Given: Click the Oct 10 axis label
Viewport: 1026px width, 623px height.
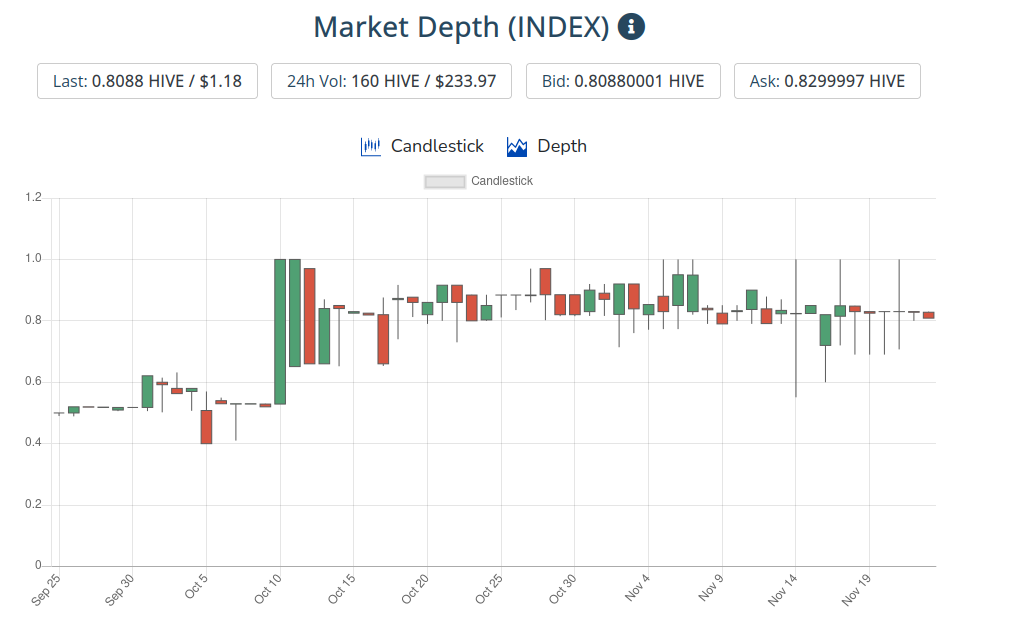Looking at the screenshot, I should click(x=268, y=588).
